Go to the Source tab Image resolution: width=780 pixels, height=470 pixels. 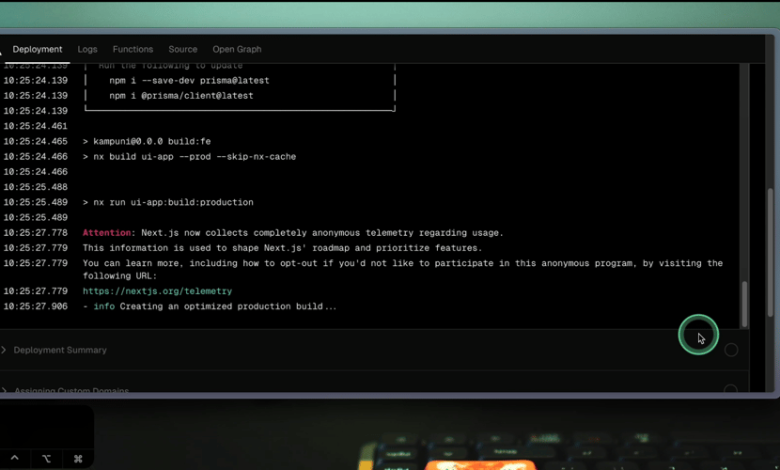click(x=182, y=49)
